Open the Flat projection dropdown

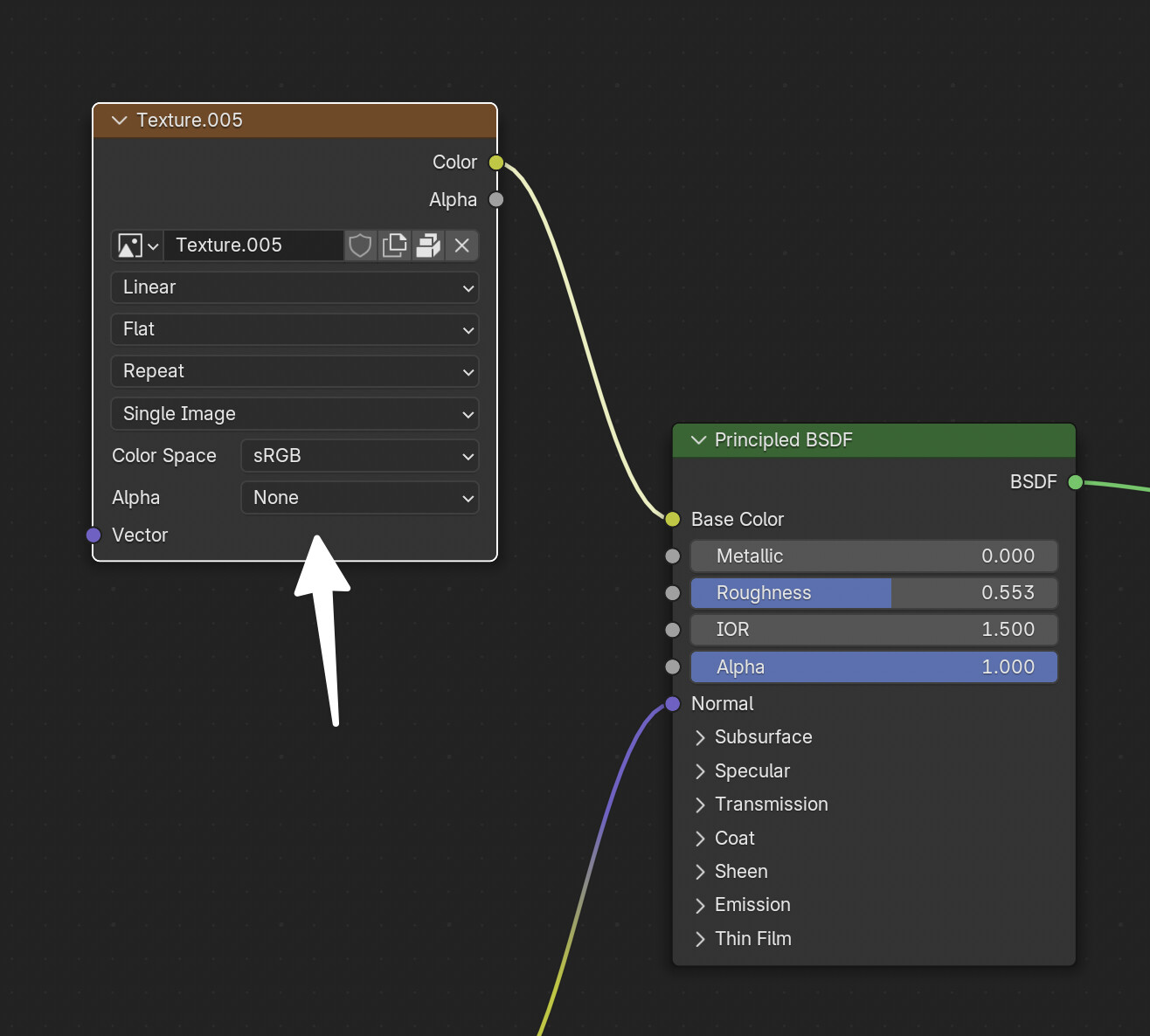[294, 329]
